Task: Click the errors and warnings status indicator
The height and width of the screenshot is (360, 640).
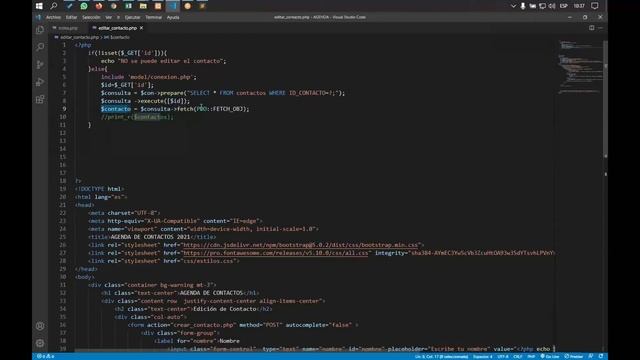Action: [45, 356]
